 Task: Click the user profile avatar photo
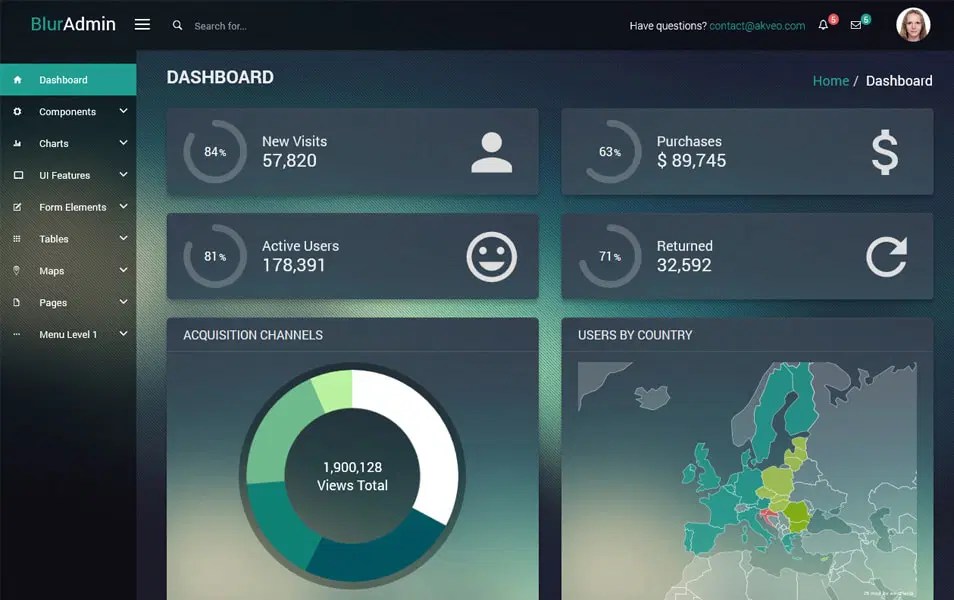913,24
